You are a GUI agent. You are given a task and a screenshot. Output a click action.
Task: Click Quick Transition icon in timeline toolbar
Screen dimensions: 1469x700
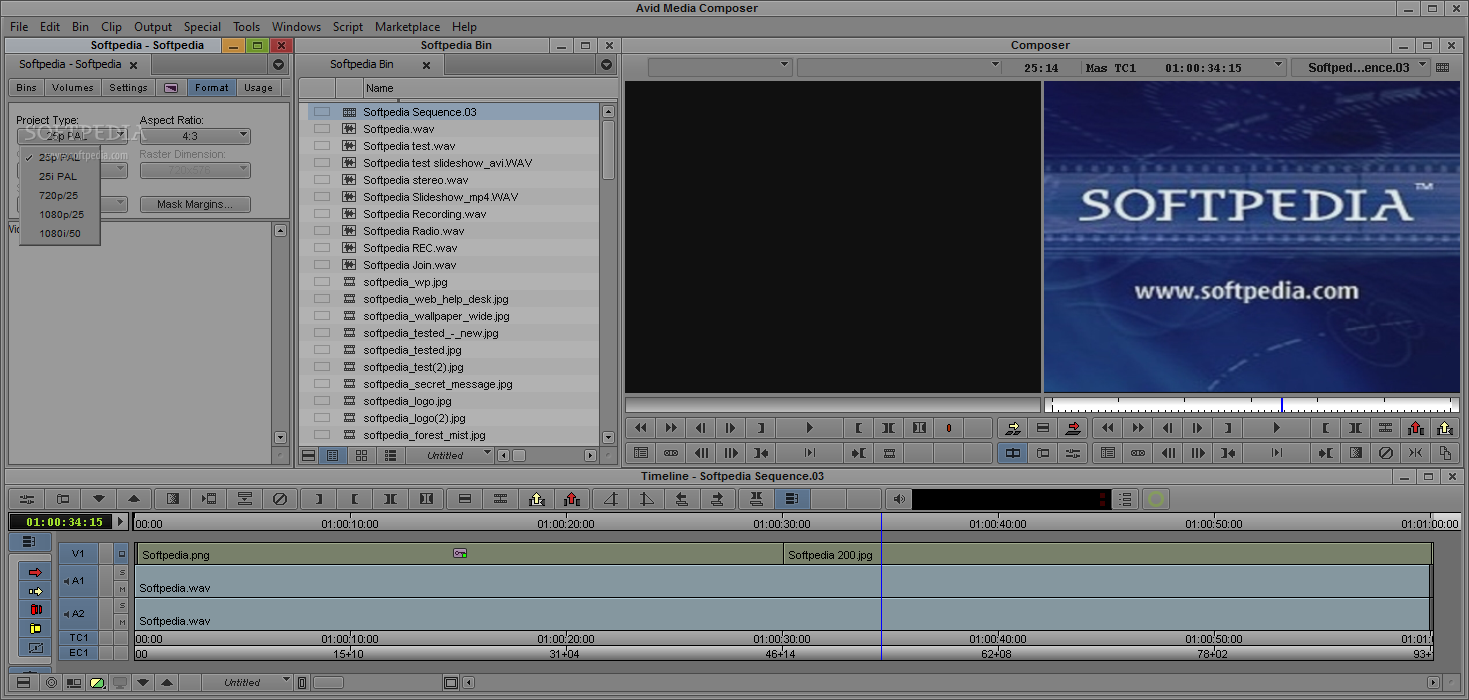click(173, 498)
